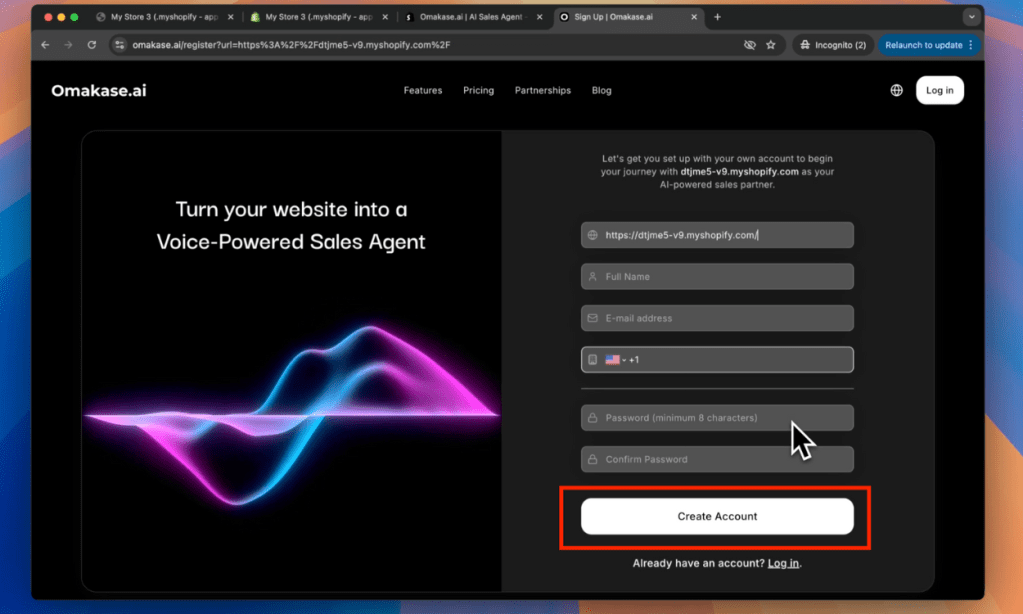
Task: Open a new browser tab with plus
Action: pyautogui.click(x=717, y=17)
